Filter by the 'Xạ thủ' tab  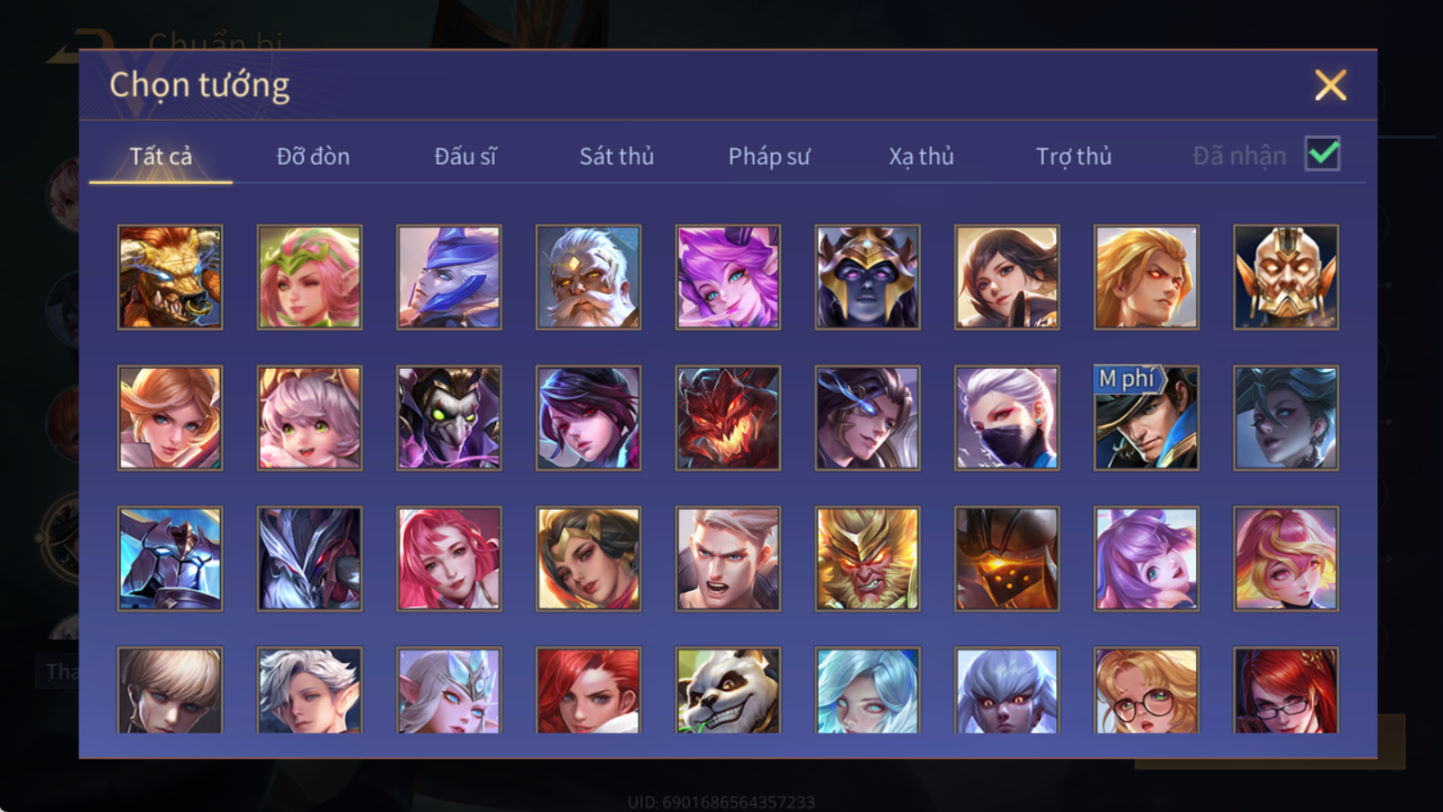point(921,156)
